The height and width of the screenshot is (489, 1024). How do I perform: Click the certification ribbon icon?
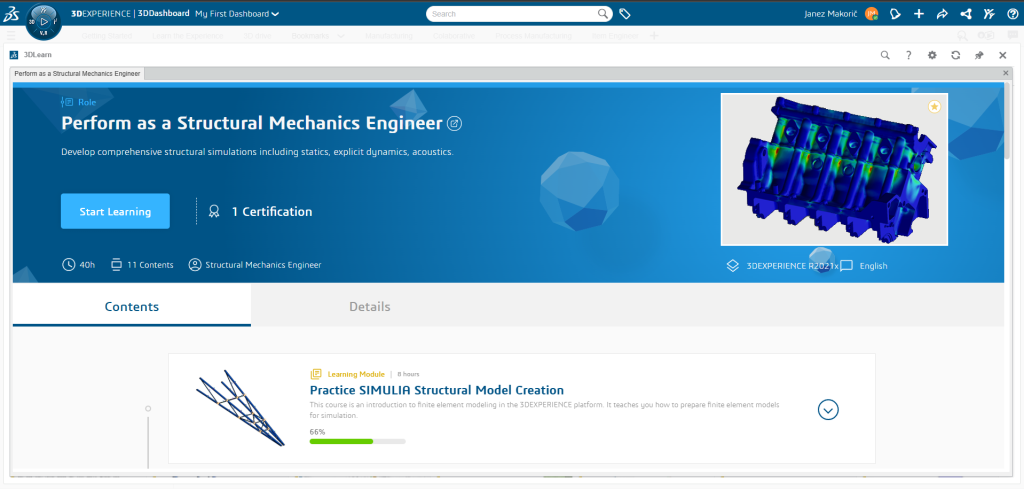[x=214, y=212]
